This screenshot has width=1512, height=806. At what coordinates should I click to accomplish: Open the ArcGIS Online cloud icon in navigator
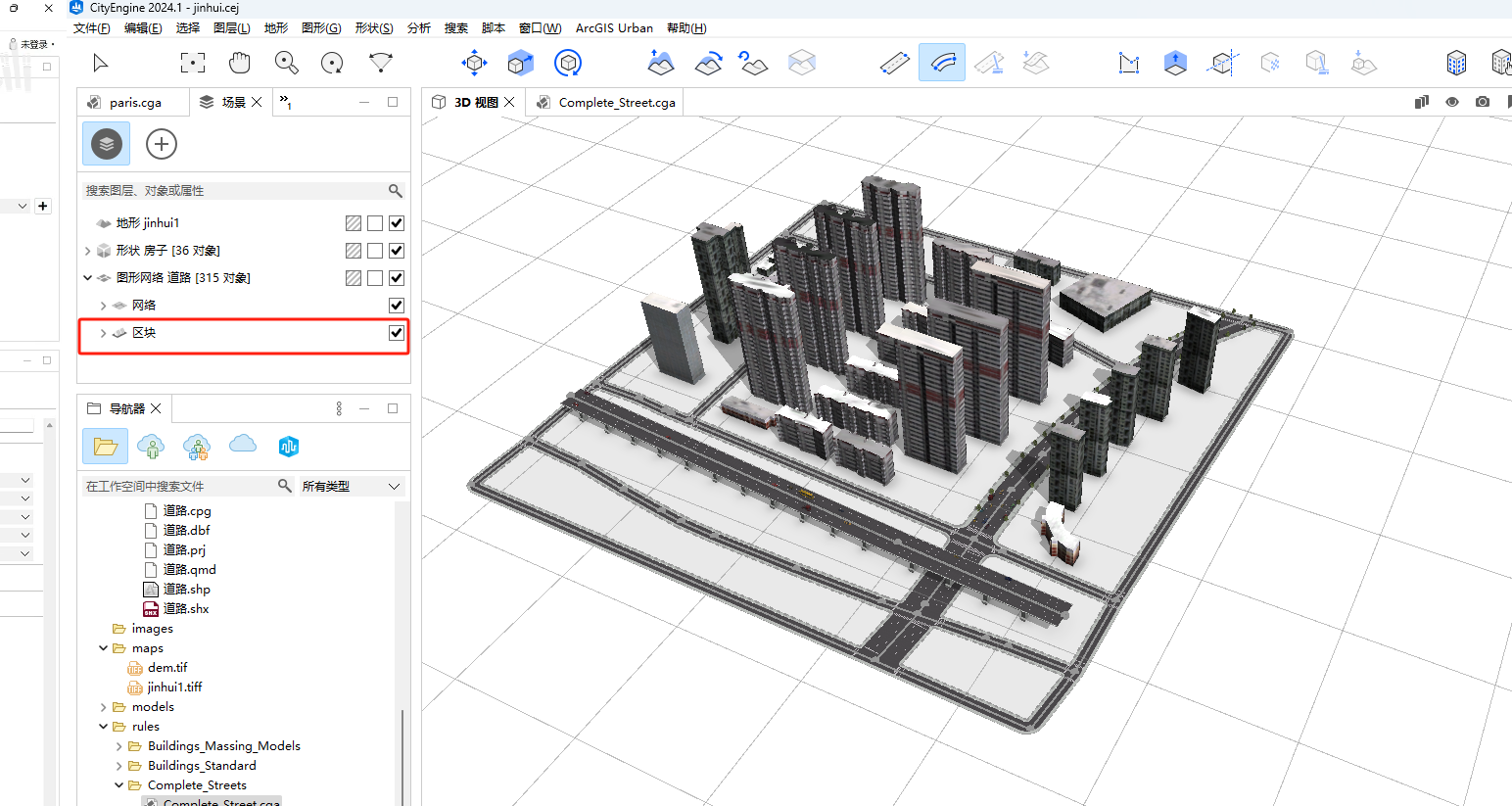point(243,446)
